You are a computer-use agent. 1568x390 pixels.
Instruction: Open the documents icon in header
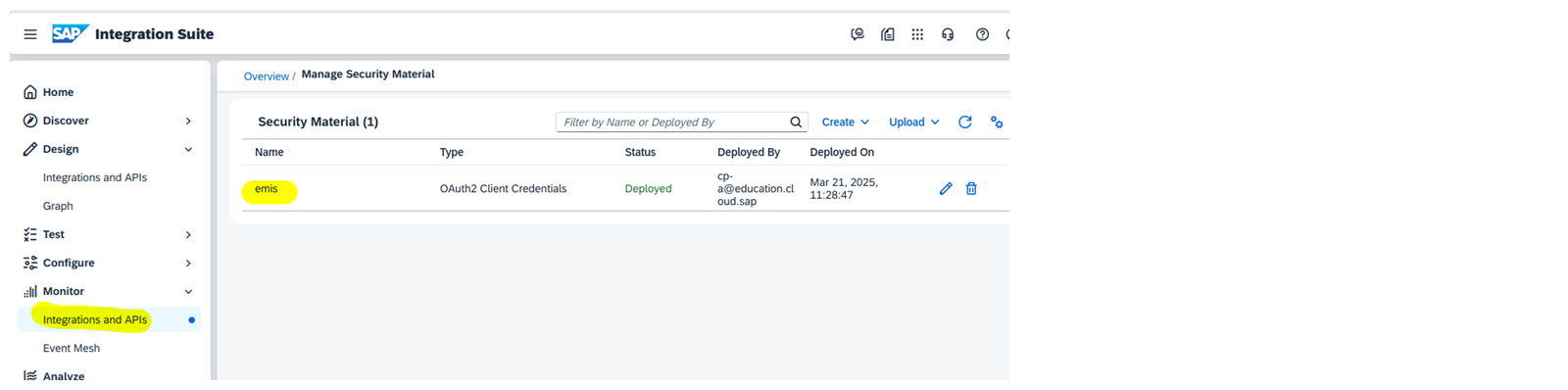coord(888,34)
